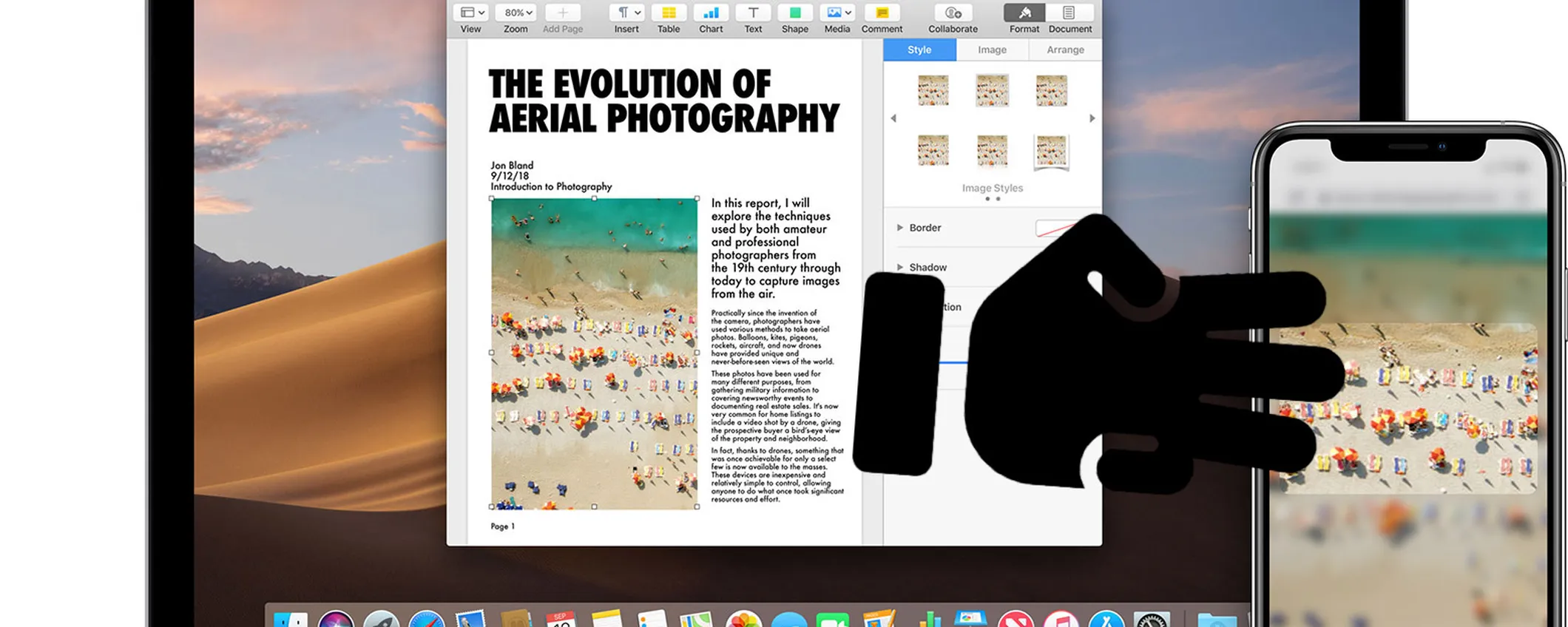Open Notes from the Dock
Image resolution: width=1568 pixels, height=627 pixels.
pyautogui.click(x=607, y=619)
